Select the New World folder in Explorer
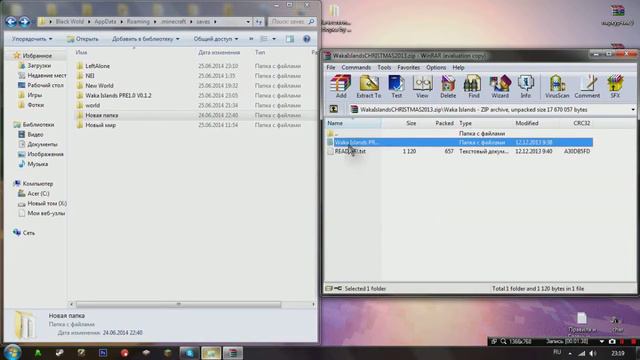 point(99,85)
